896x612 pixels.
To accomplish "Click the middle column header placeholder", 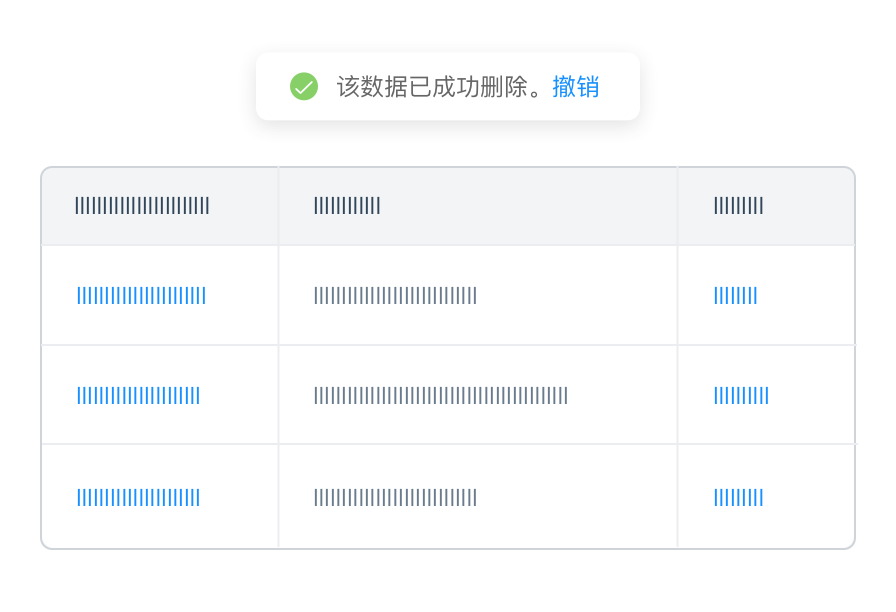I will click(x=347, y=206).
